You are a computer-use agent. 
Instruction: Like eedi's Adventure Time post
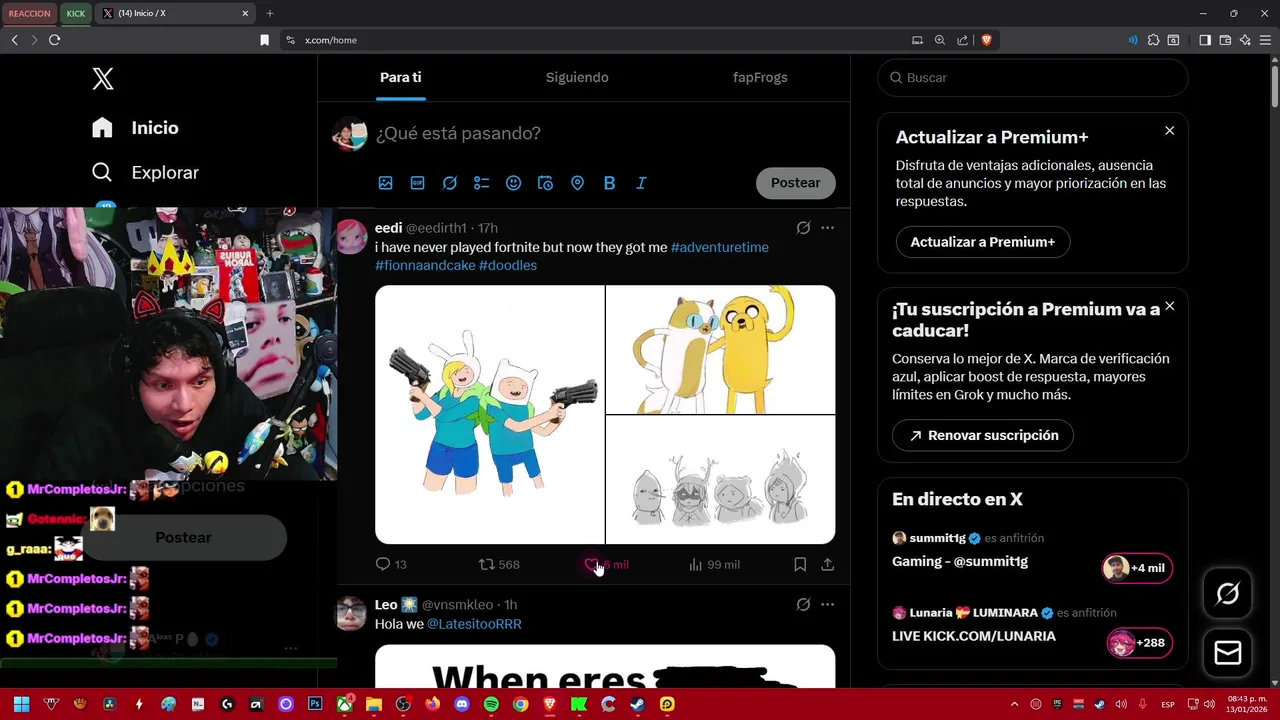[606, 565]
